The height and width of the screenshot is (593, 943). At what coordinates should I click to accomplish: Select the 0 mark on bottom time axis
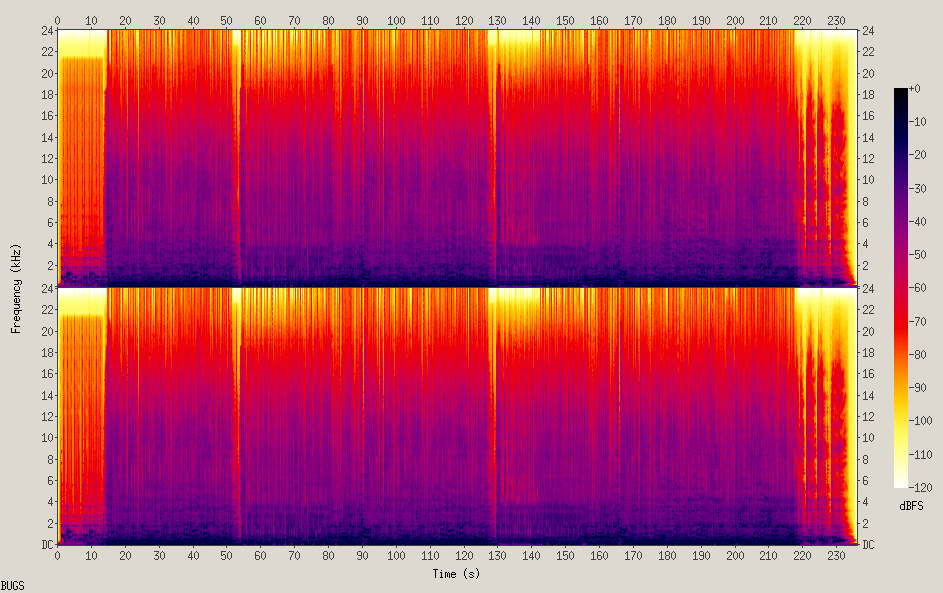coord(58,556)
